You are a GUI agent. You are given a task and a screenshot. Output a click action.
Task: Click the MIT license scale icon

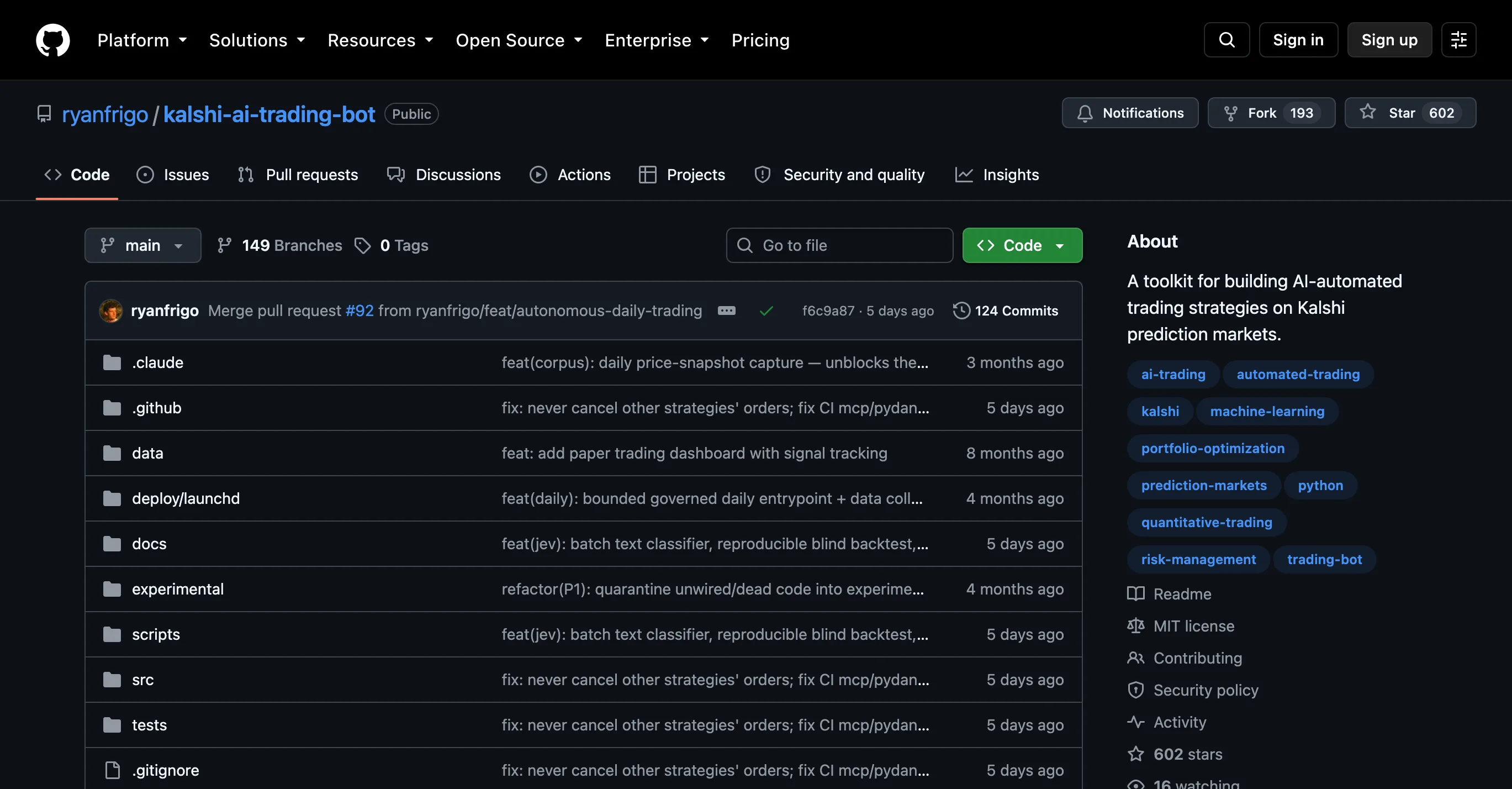point(1136,626)
